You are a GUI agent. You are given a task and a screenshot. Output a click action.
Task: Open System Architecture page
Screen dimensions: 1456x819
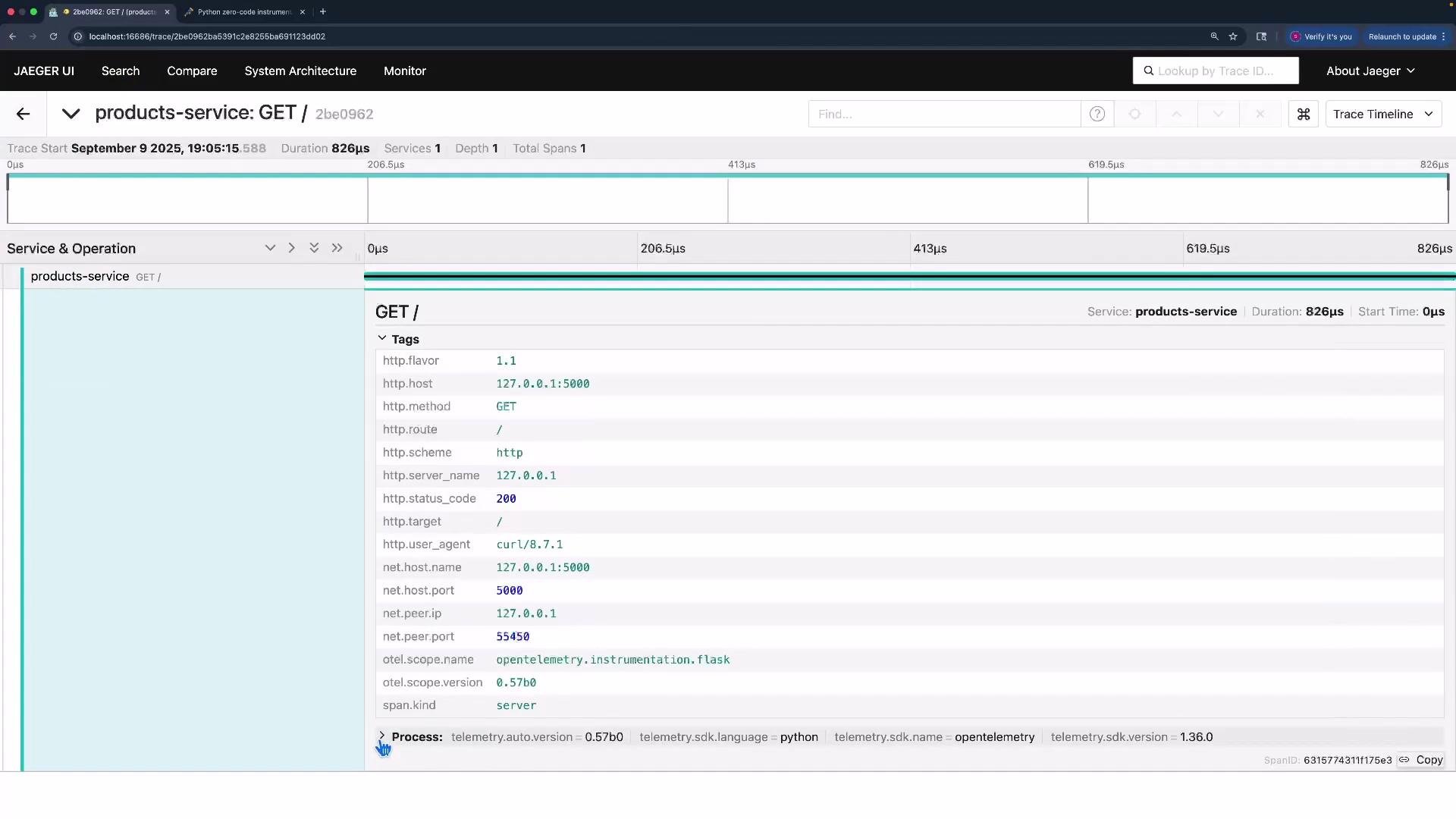click(300, 71)
